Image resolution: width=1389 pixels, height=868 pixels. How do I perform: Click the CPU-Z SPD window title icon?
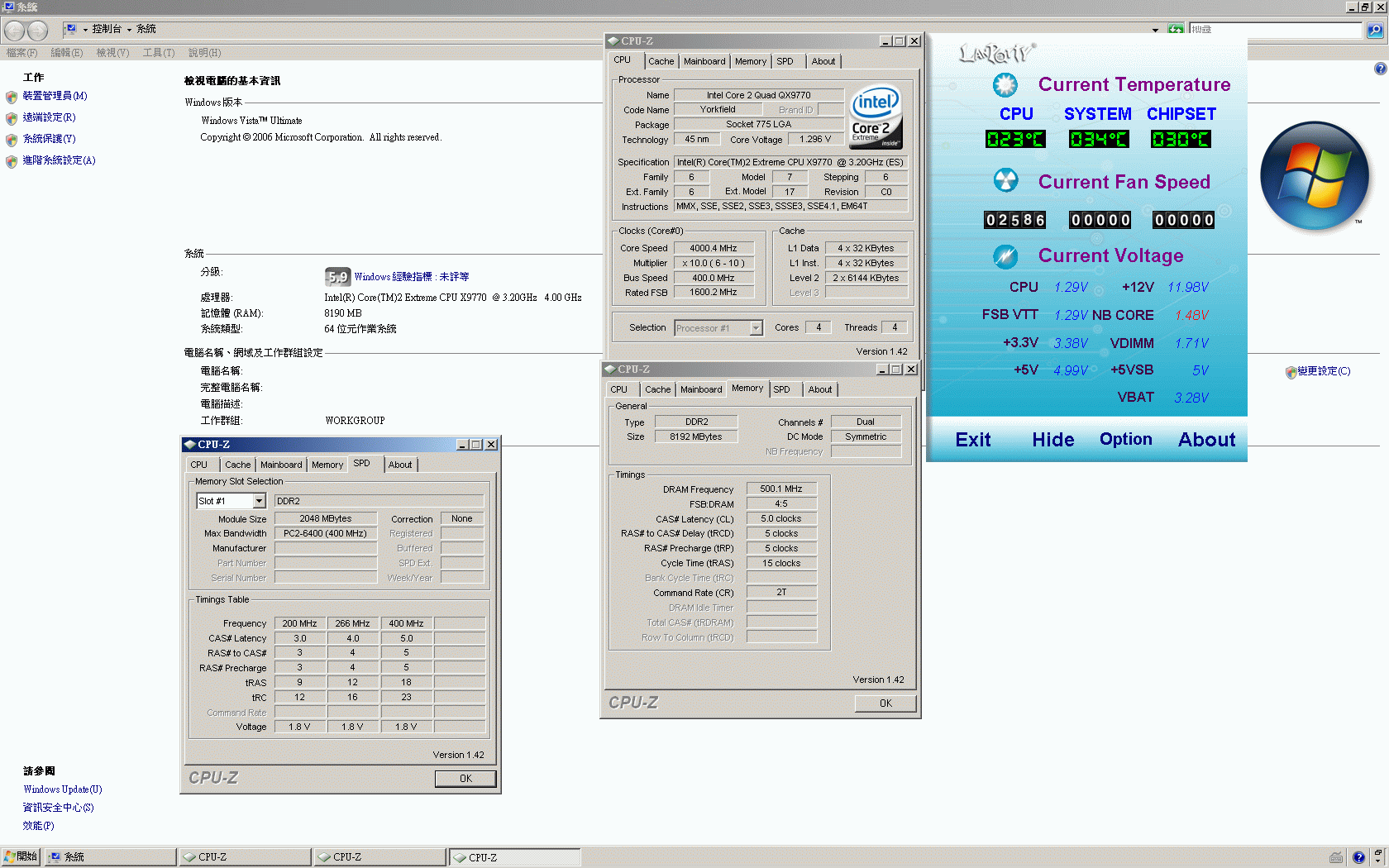tap(189, 445)
